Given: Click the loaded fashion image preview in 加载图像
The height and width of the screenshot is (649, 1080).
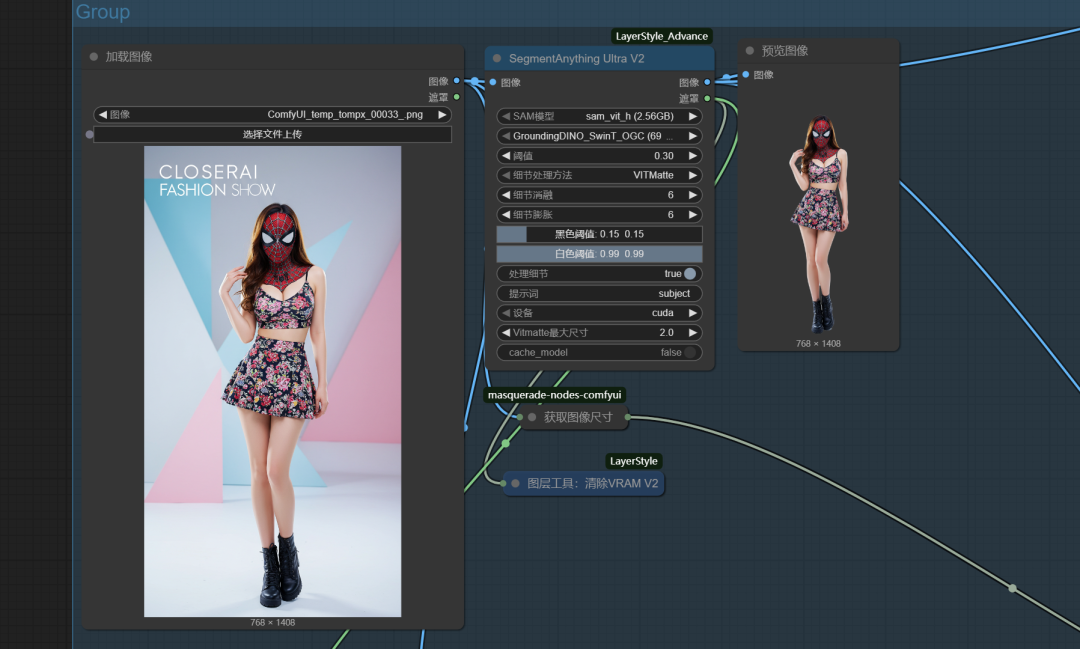Looking at the screenshot, I should click(x=272, y=381).
